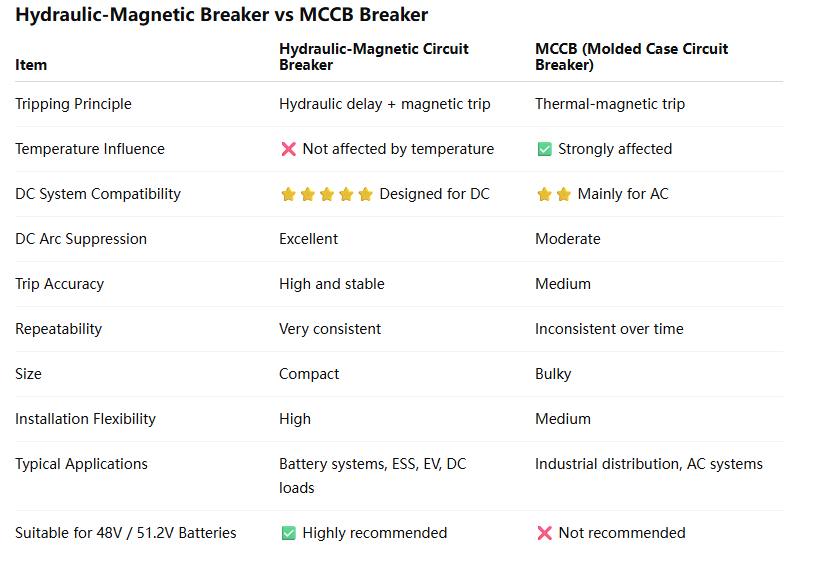Click the "Item" column header
Screen dimensions: 829x569
pyautogui.click(x=31, y=65)
